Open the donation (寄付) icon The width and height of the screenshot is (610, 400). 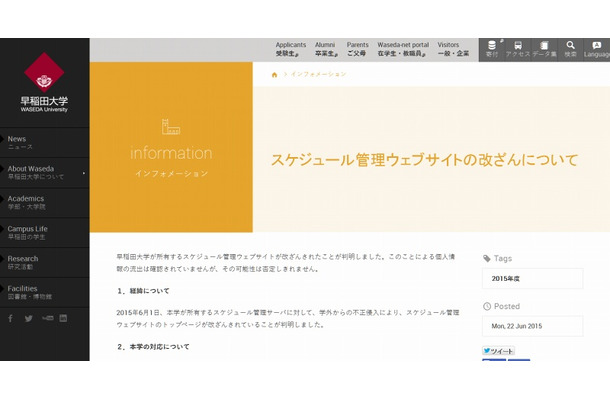pos(492,49)
